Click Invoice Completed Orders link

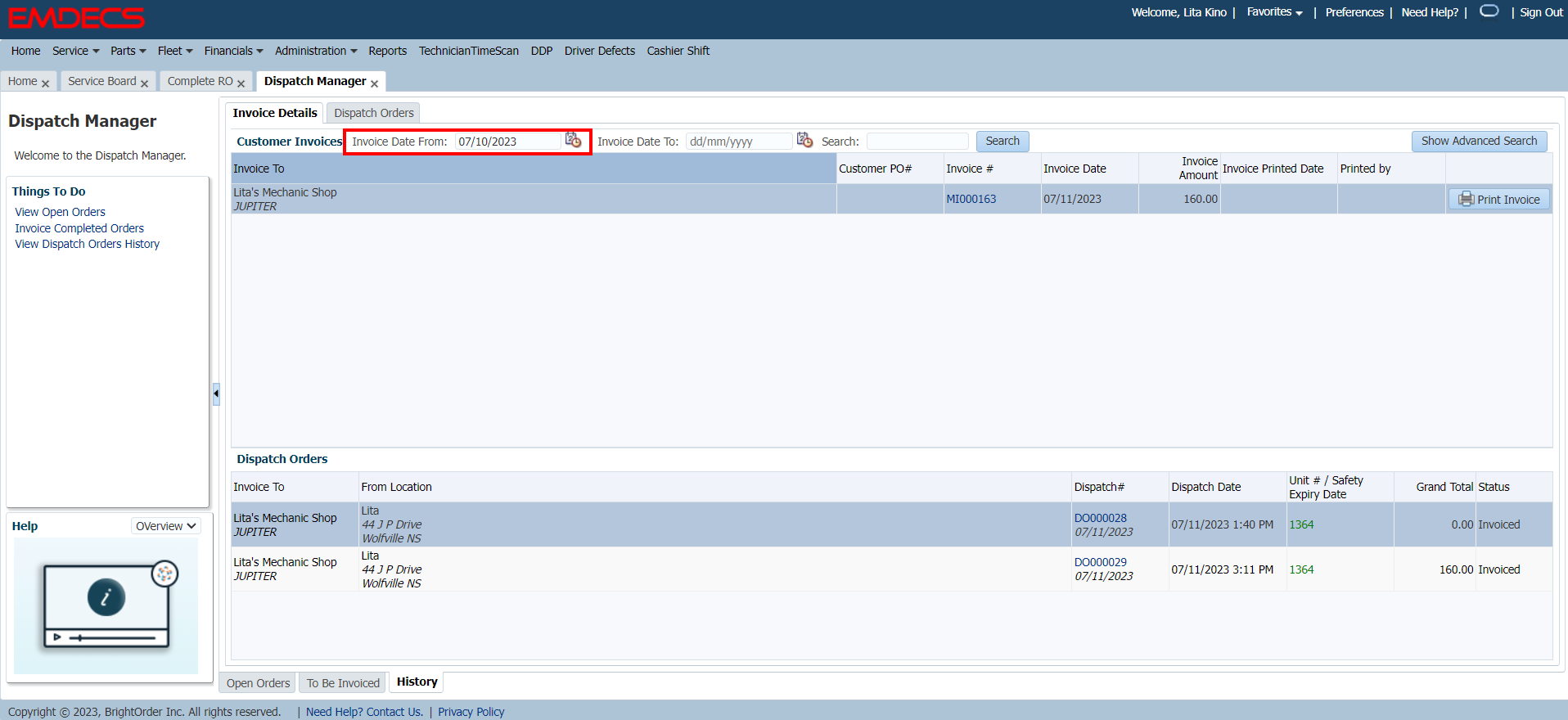click(79, 228)
